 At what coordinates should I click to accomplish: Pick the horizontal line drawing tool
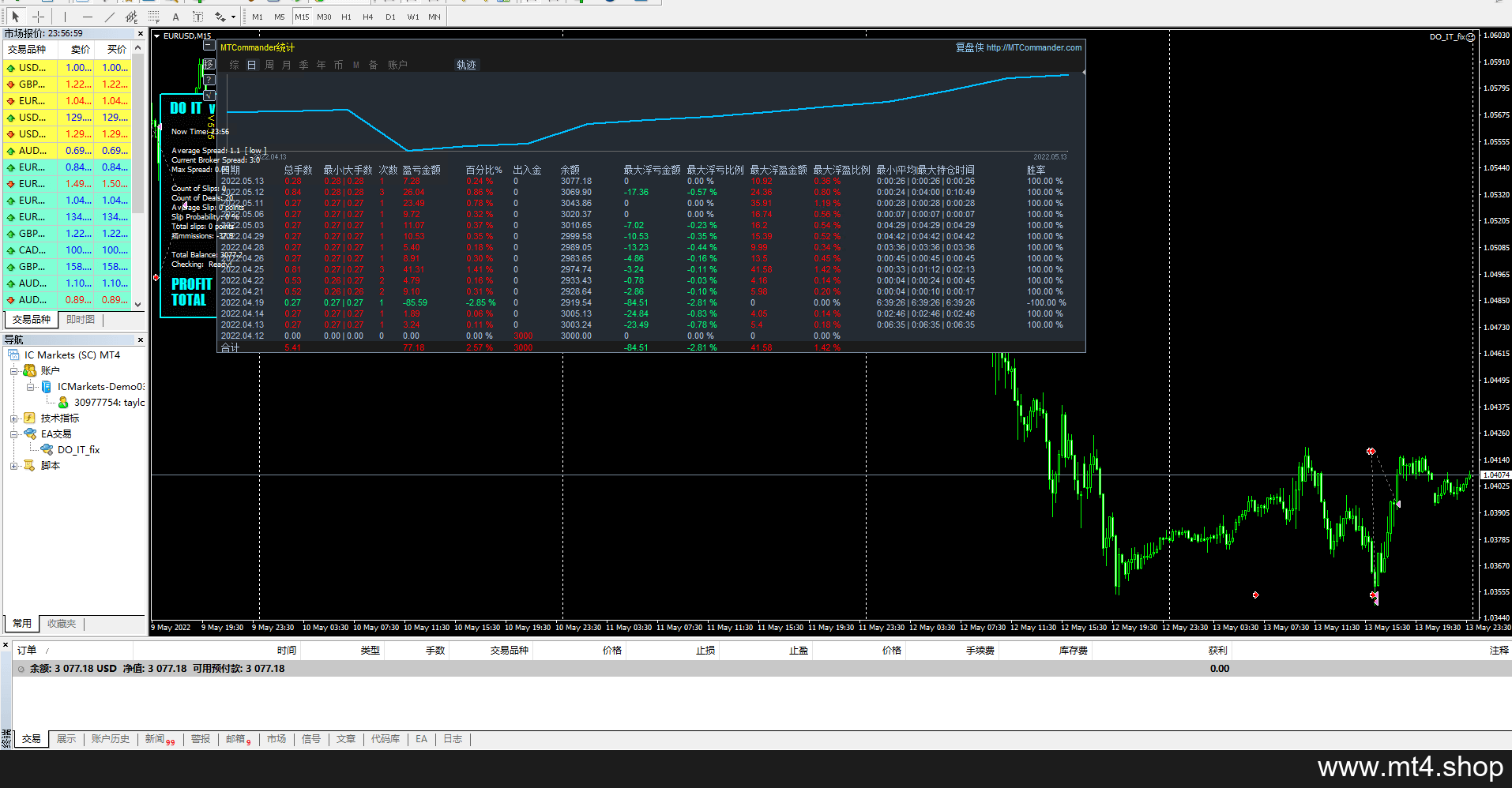click(87, 17)
